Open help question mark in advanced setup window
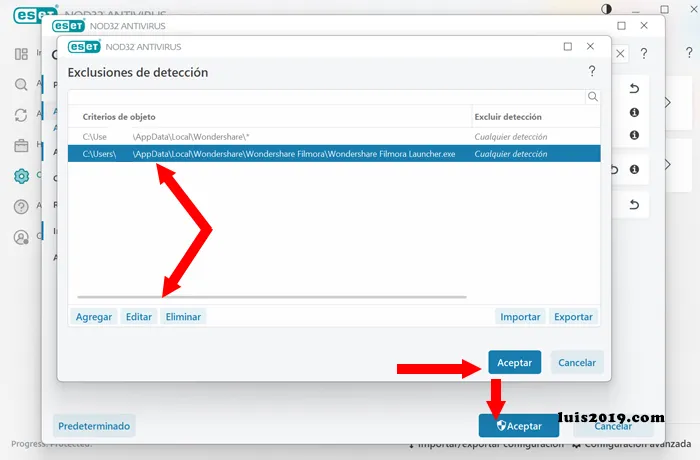 pos(644,54)
